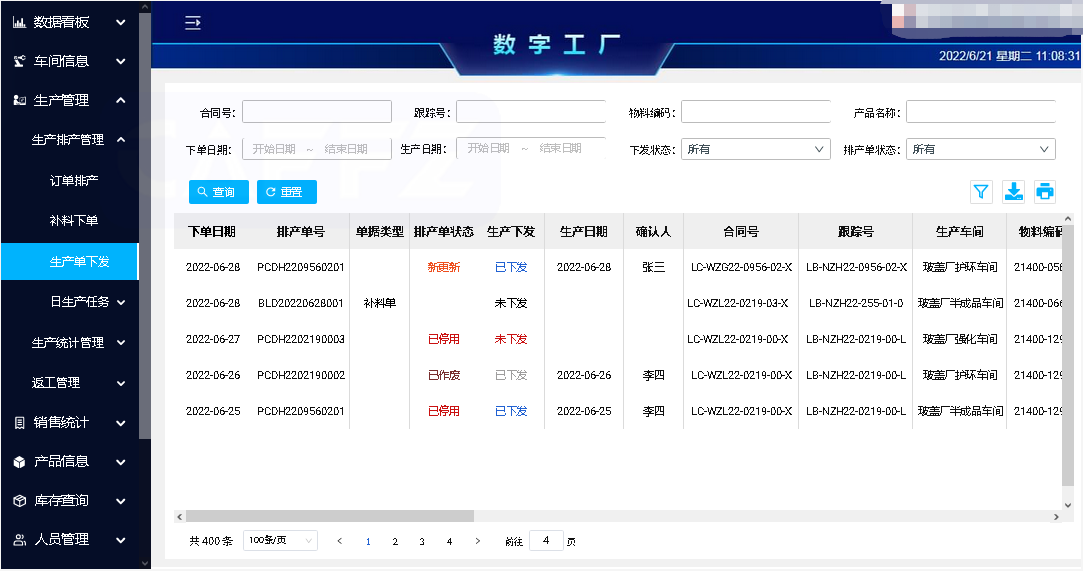Select 补料下单 in the sidebar
This screenshot has height=571, width=1083.
pyautogui.click(x=74, y=220)
